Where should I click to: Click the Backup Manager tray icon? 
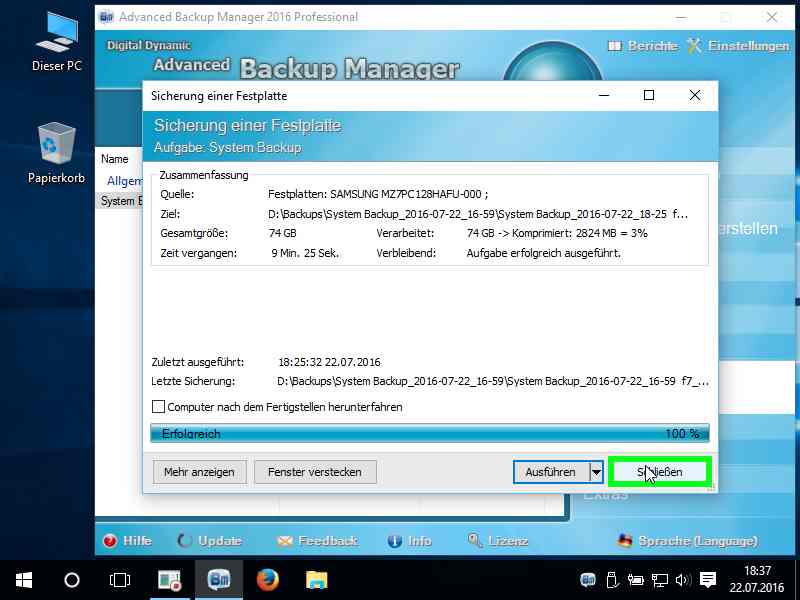coord(588,580)
